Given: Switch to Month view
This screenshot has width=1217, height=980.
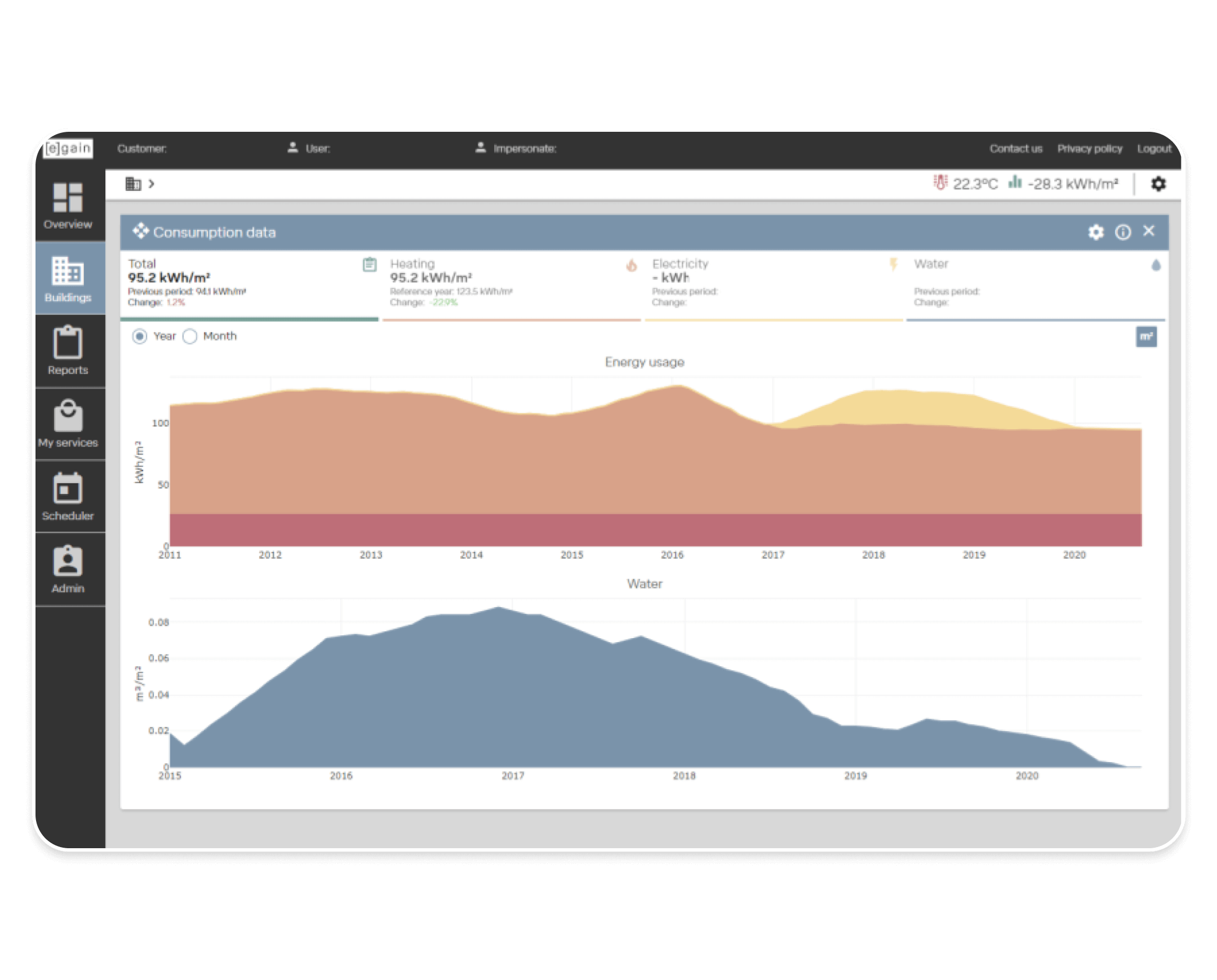Looking at the screenshot, I should (x=190, y=336).
